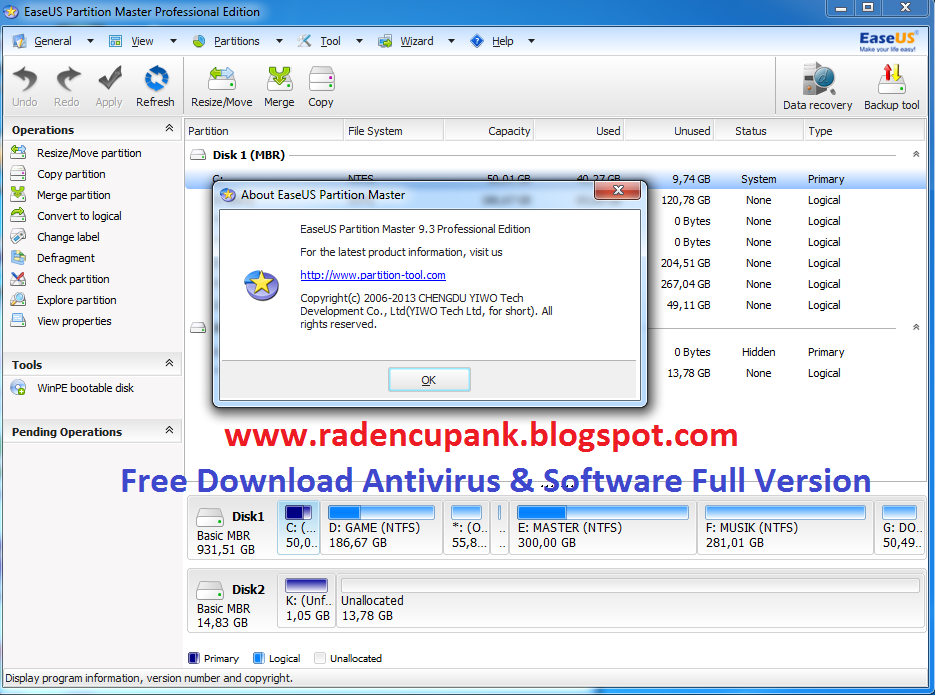Collapse the Tools panel section
Image resolution: width=935 pixels, height=695 pixels.
[x=169, y=363]
